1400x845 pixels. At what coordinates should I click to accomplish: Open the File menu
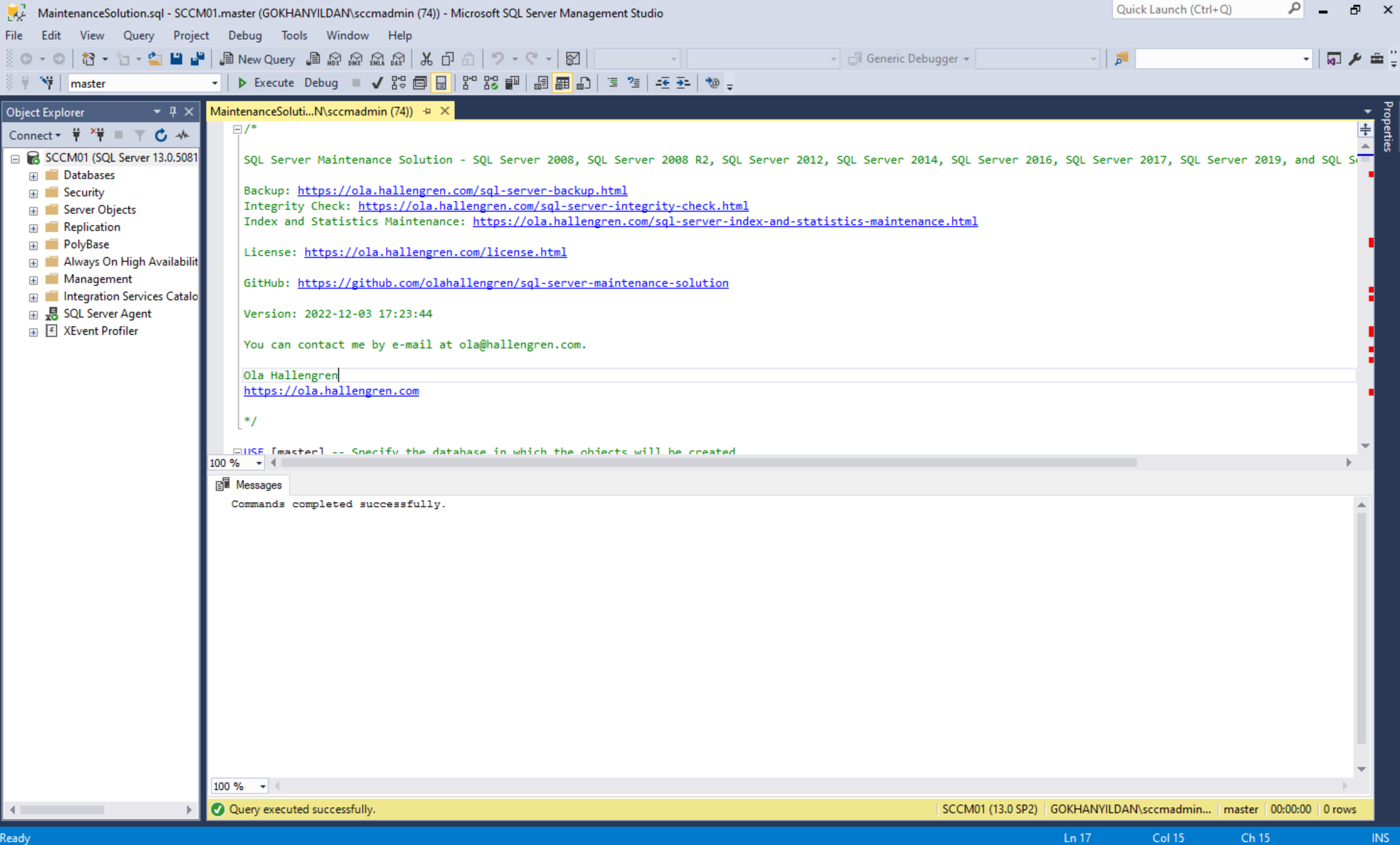13,35
